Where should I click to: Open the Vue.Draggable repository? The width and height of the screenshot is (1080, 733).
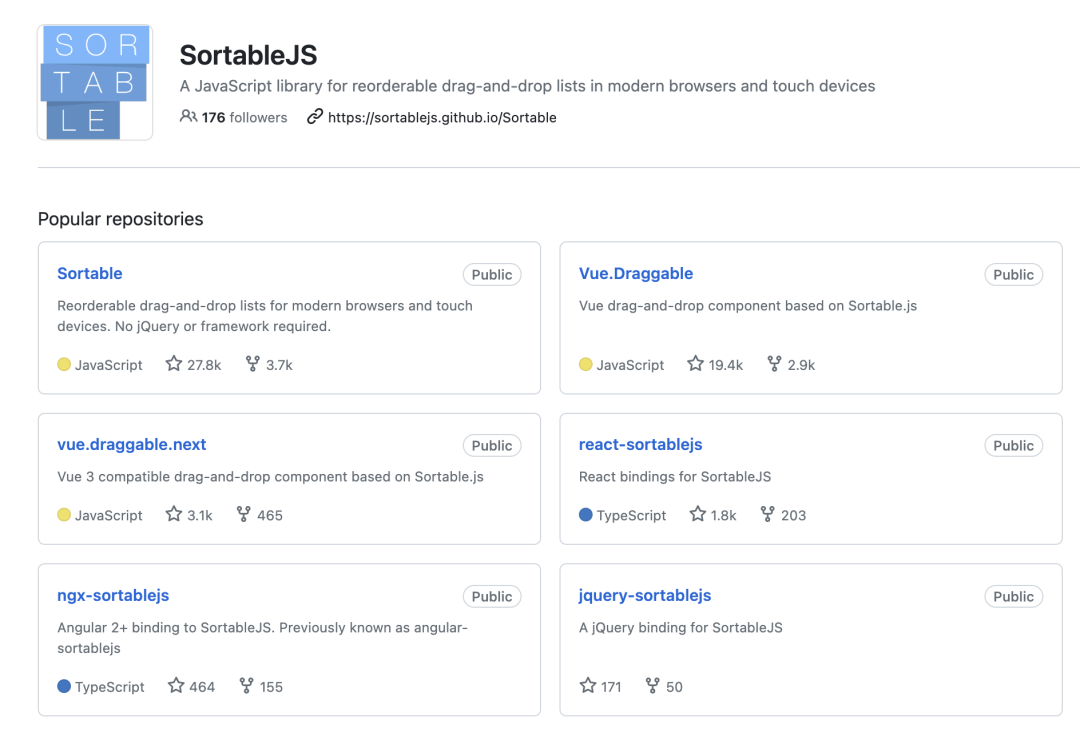[636, 273]
